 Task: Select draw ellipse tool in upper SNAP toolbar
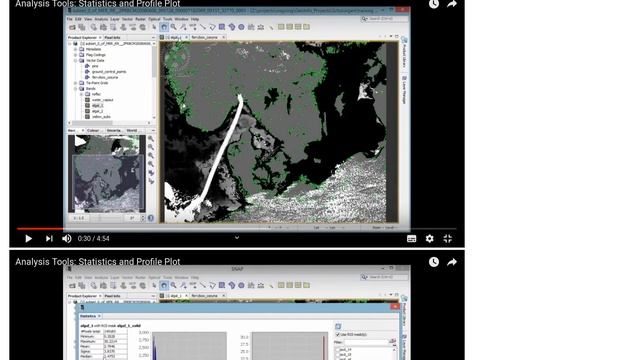(241, 27)
